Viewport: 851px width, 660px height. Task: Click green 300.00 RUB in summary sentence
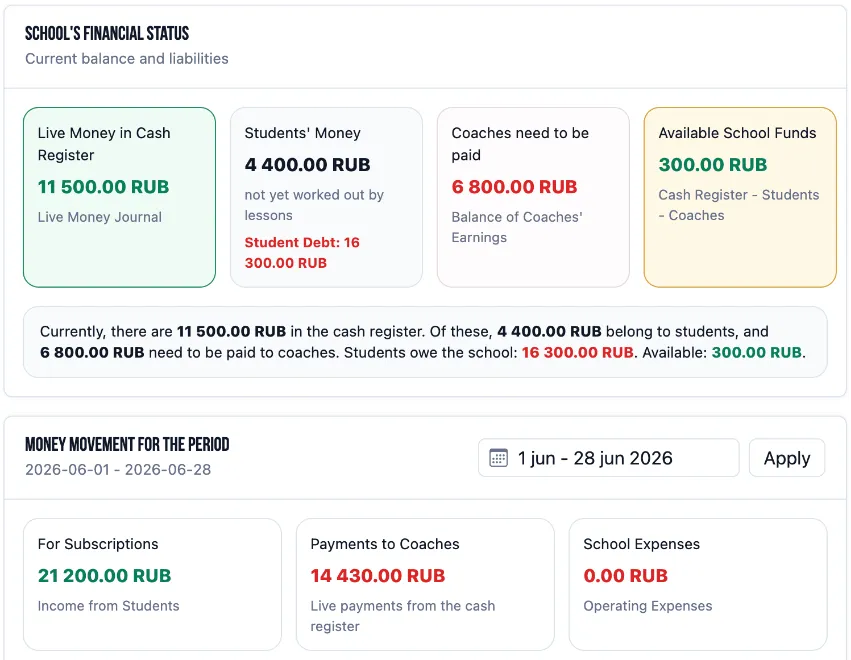(757, 353)
